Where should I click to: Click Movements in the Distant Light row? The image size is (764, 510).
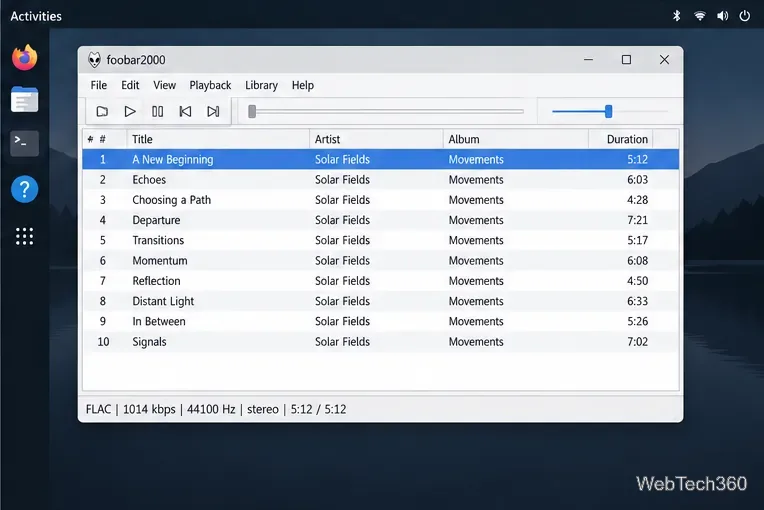[x=476, y=301]
